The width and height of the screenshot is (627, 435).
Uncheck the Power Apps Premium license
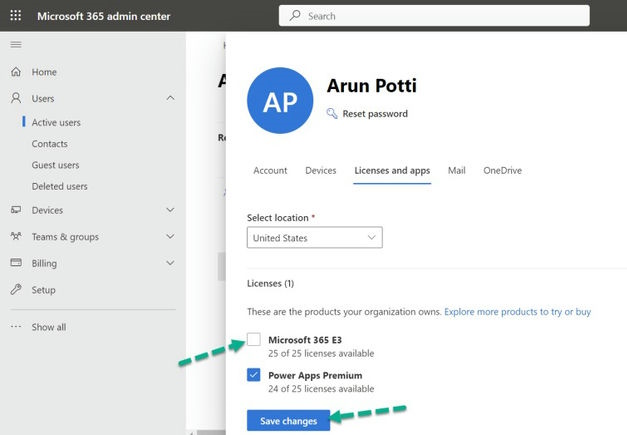(254, 376)
